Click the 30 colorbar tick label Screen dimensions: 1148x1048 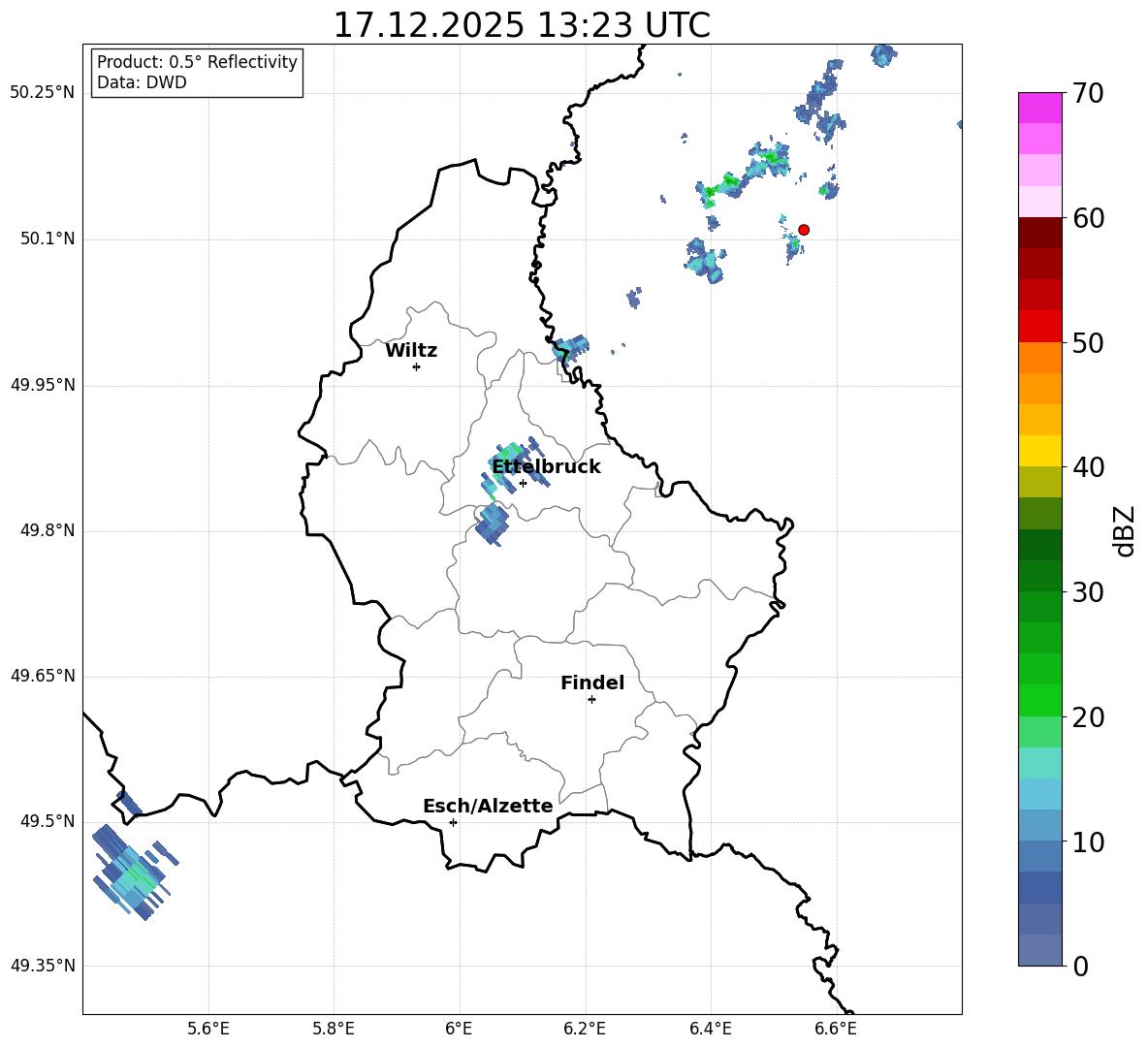1088,592
